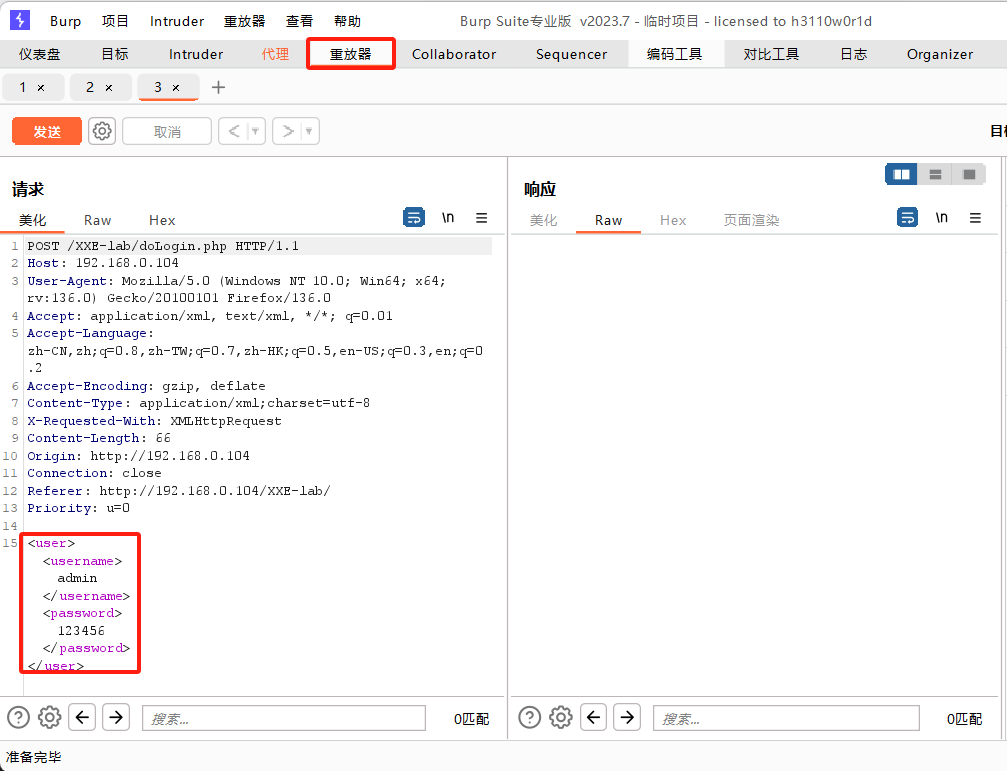Click the Content-Length: 66 header line
1007x771 pixels.
[99, 438]
